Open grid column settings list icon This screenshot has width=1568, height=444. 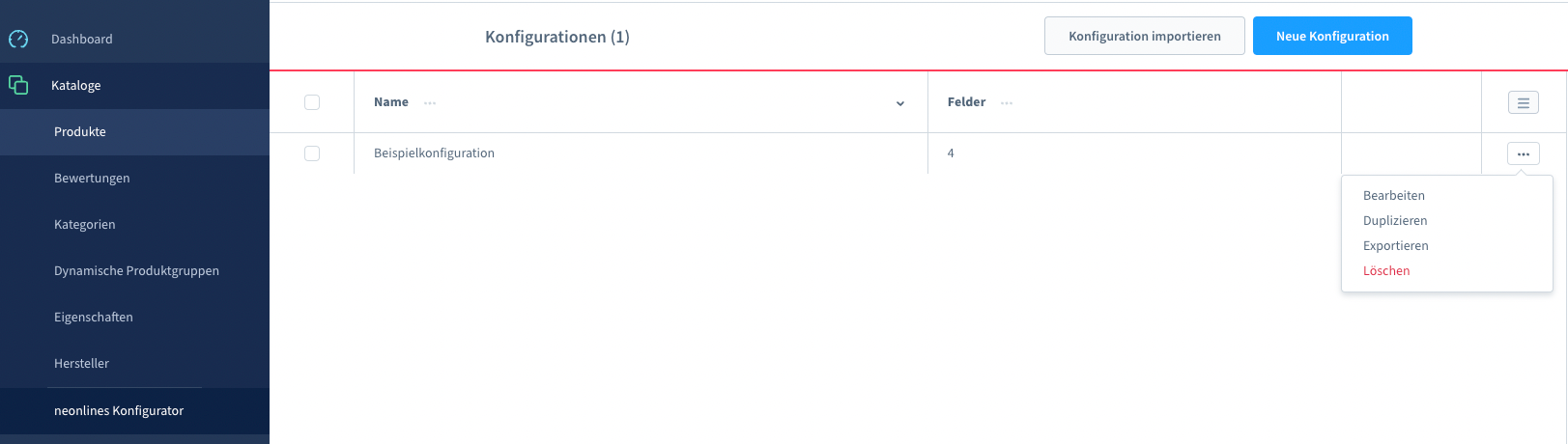1523,102
